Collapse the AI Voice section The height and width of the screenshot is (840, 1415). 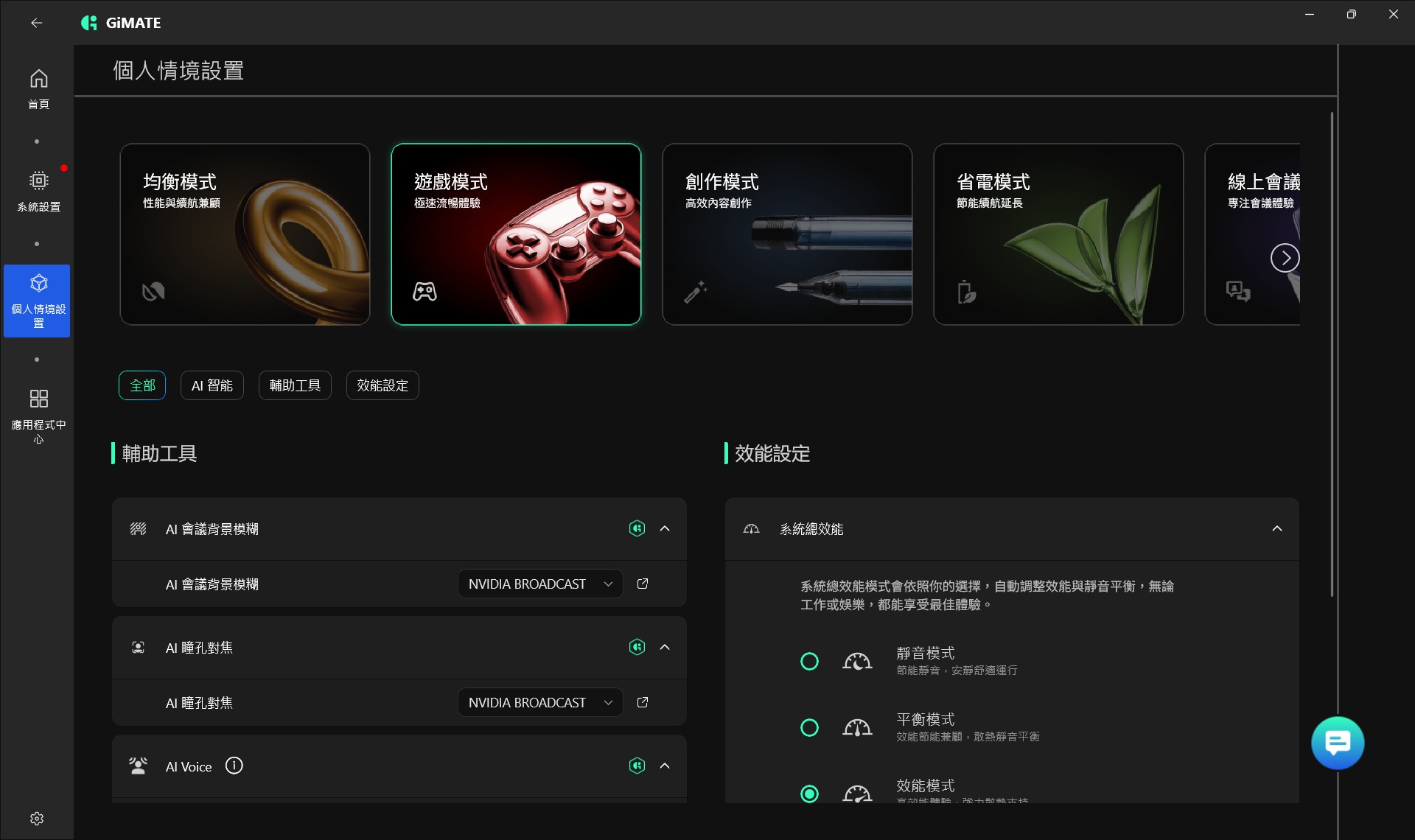[665, 766]
